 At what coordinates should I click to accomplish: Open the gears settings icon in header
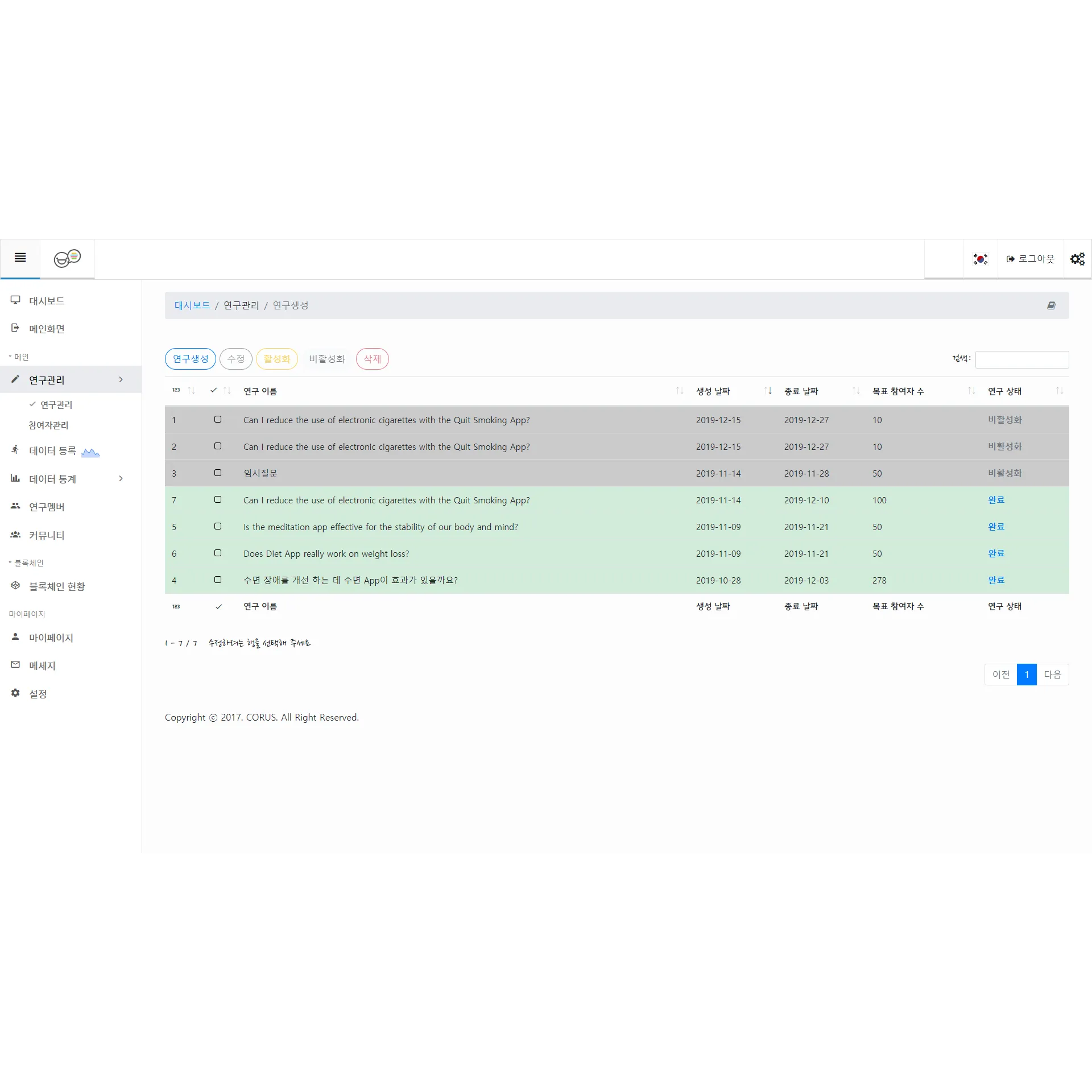coord(1077,259)
